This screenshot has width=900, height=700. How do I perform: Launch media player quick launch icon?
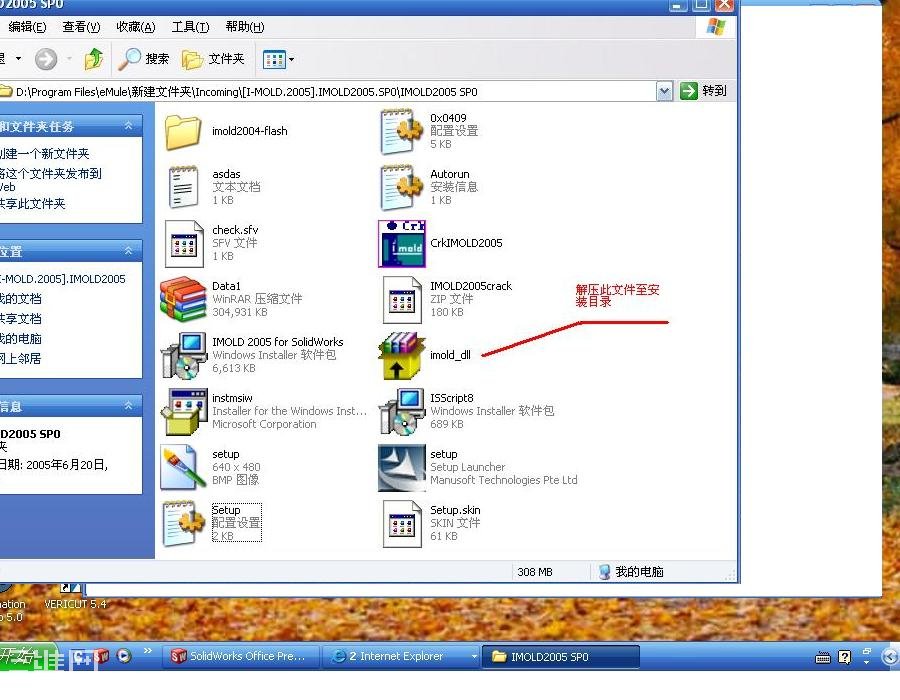[124, 656]
